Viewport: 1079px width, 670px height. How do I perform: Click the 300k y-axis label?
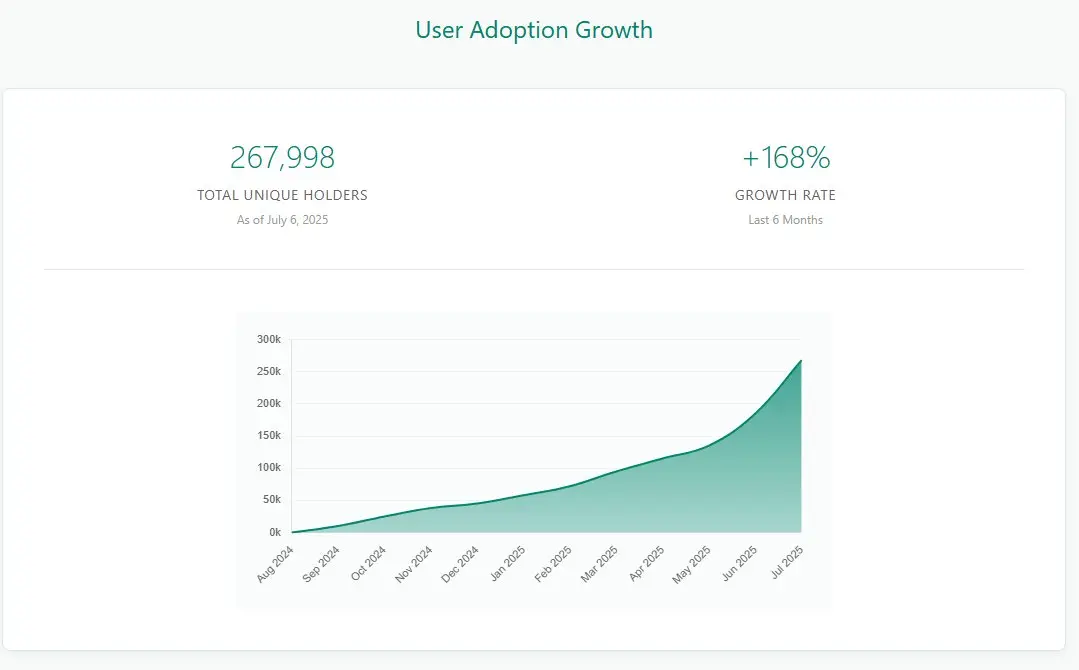[269, 339]
